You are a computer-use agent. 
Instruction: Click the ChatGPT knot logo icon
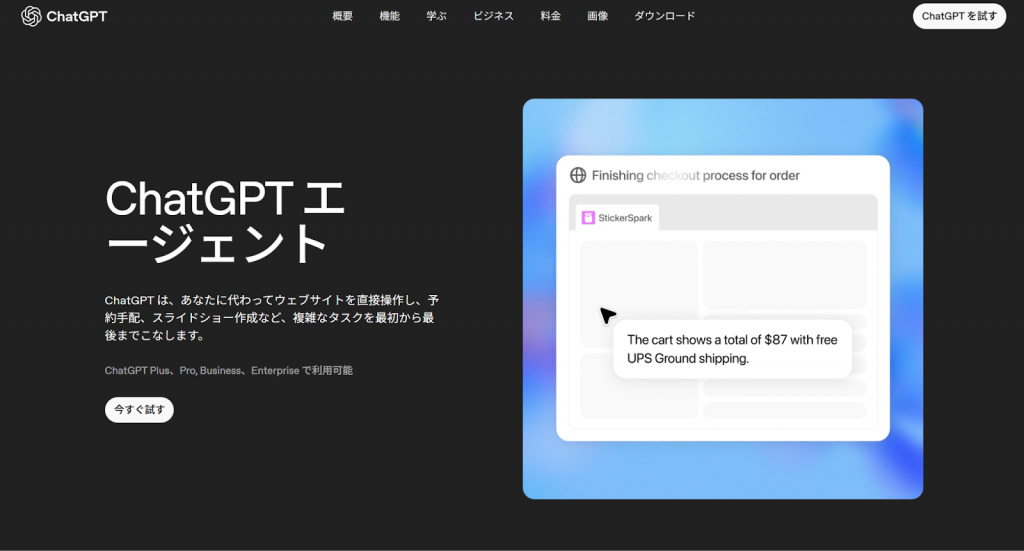tap(30, 16)
